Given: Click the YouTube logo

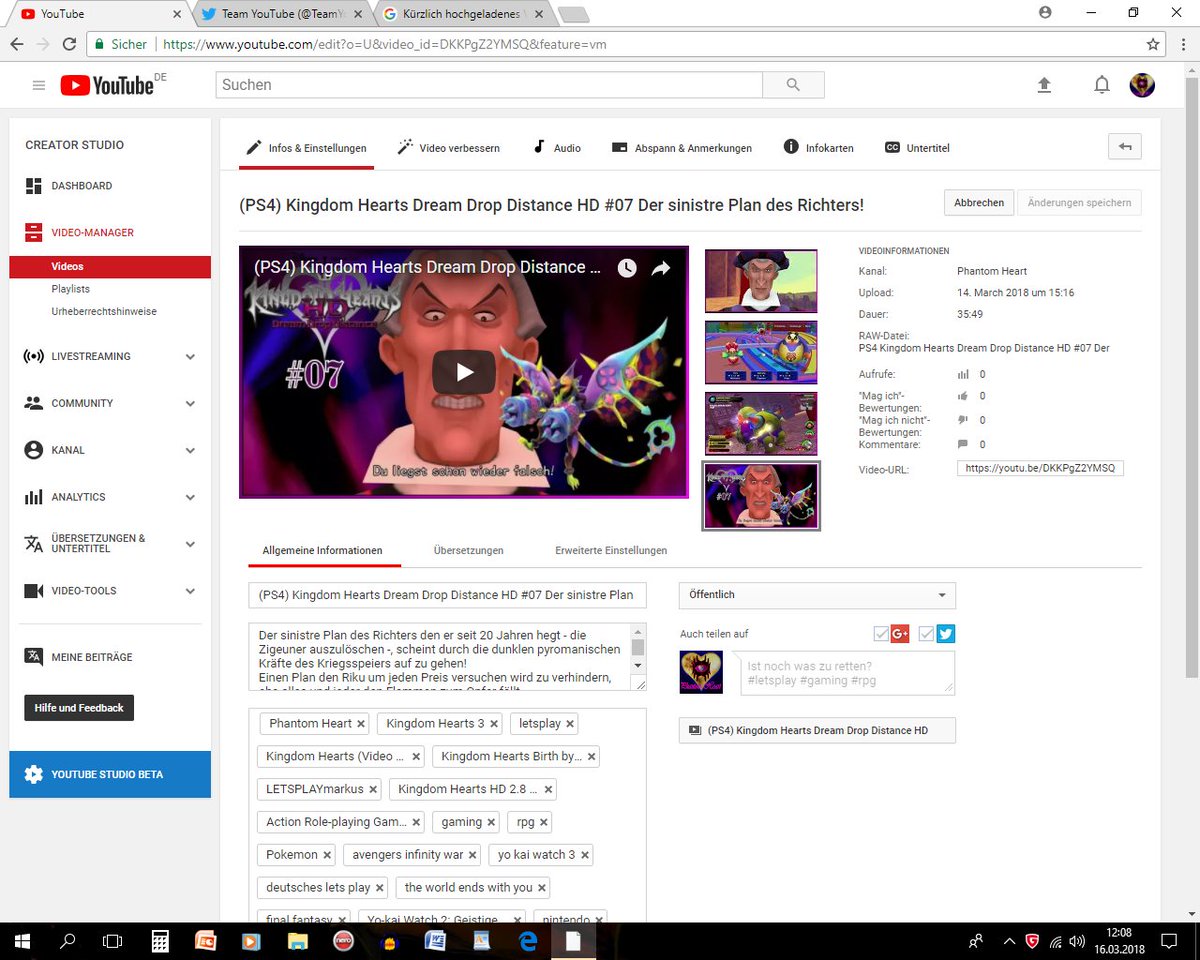Looking at the screenshot, I should point(107,86).
